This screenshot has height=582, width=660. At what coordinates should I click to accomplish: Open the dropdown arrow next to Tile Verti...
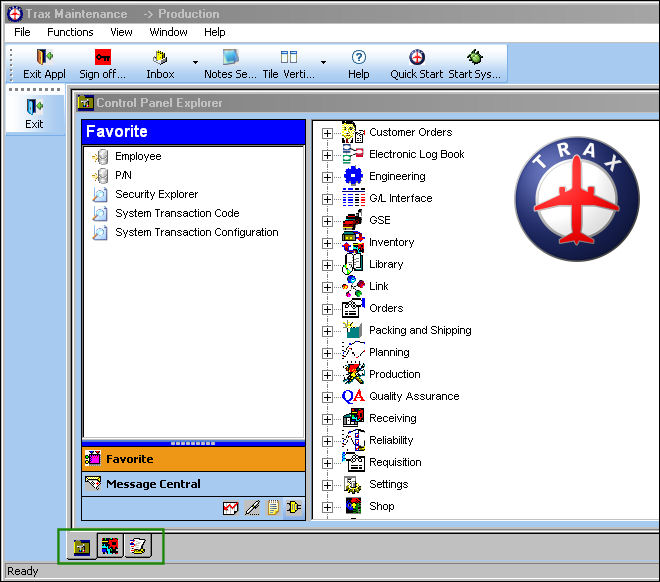[x=323, y=62]
